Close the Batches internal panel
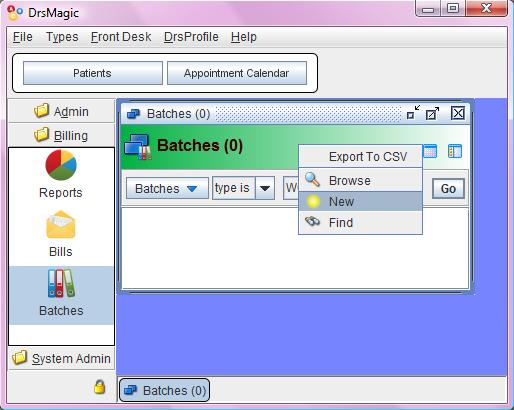Screen dimensions: 514x410 coord(458,113)
